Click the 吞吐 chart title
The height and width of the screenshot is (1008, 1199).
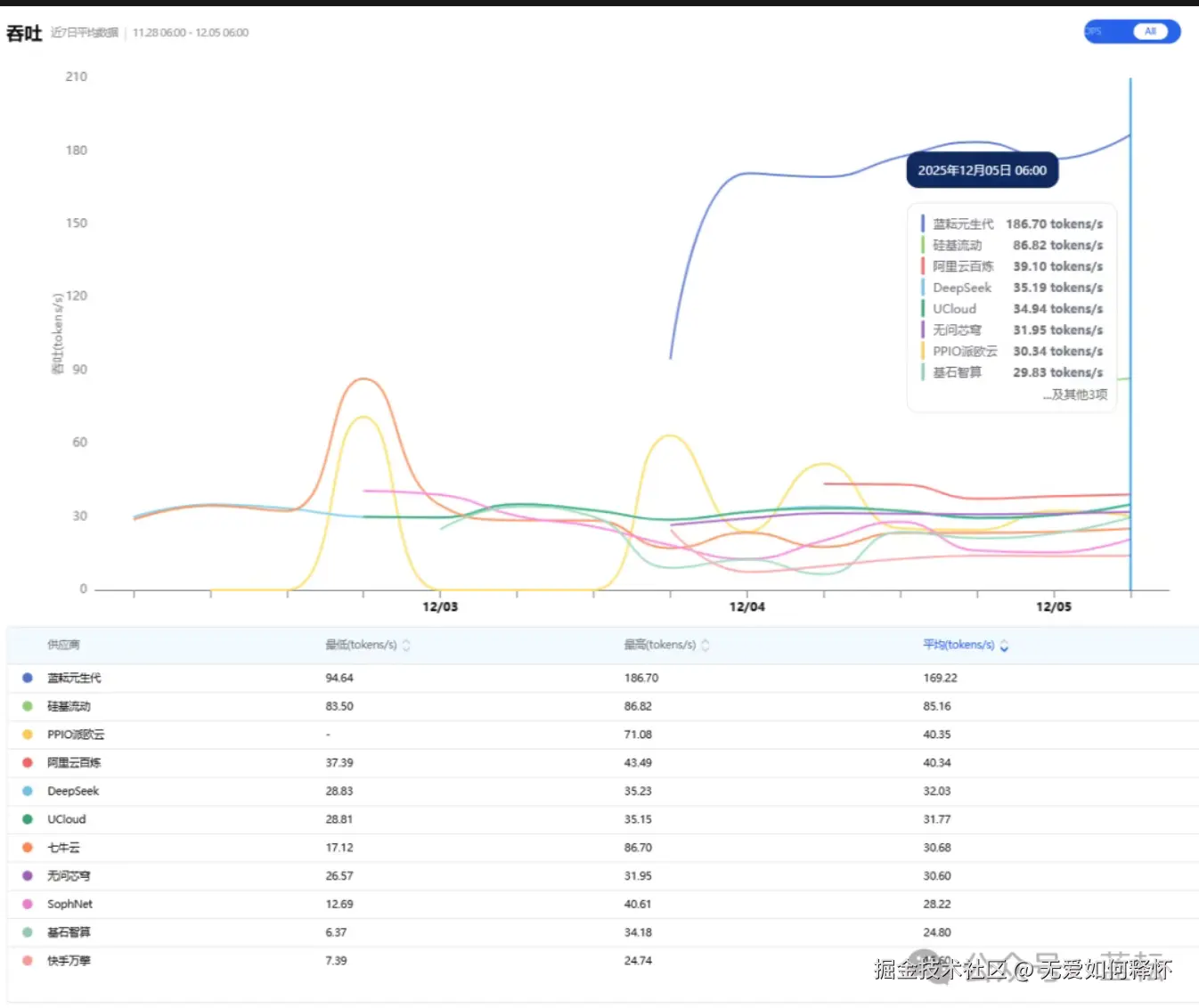click(x=24, y=33)
